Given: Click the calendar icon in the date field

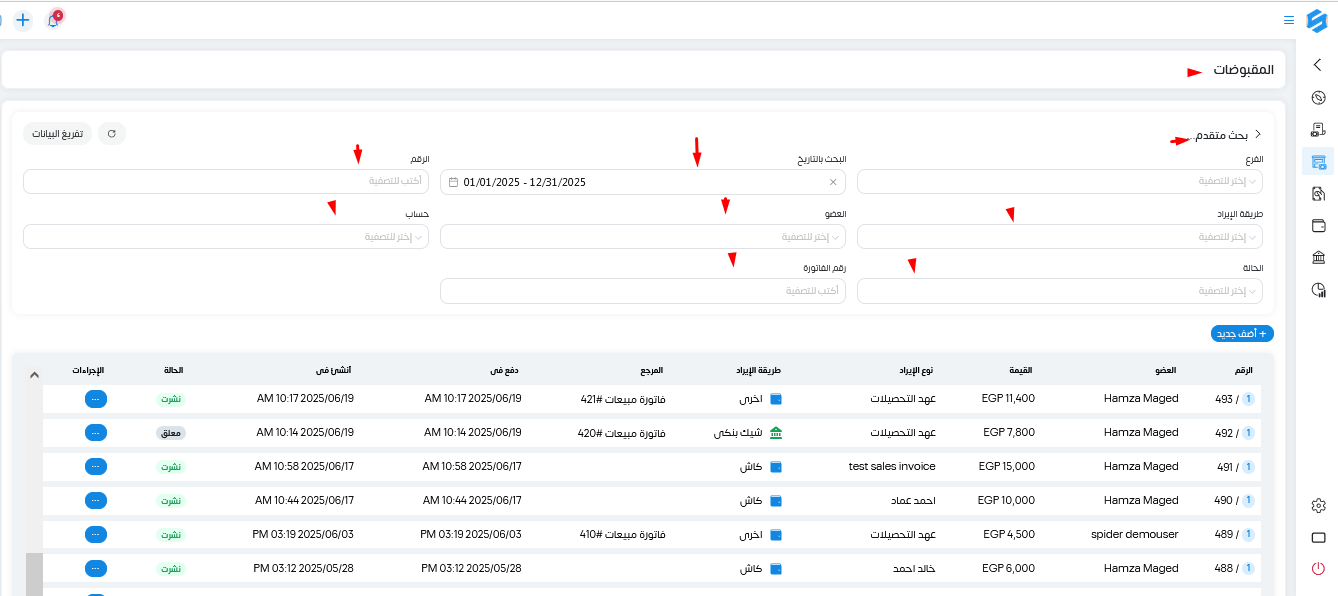Looking at the screenshot, I should point(454,182).
